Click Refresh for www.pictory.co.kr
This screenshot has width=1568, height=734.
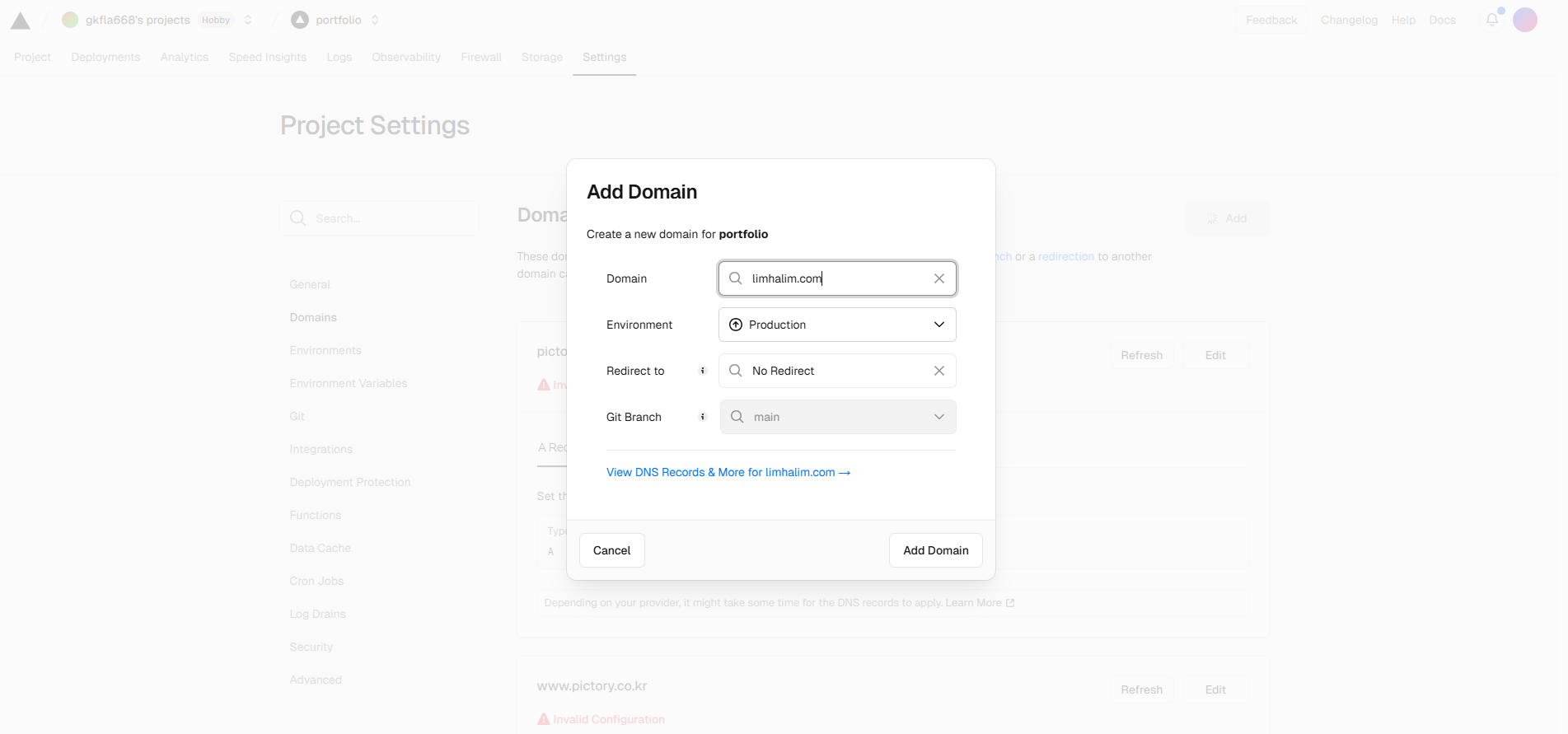click(1142, 690)
